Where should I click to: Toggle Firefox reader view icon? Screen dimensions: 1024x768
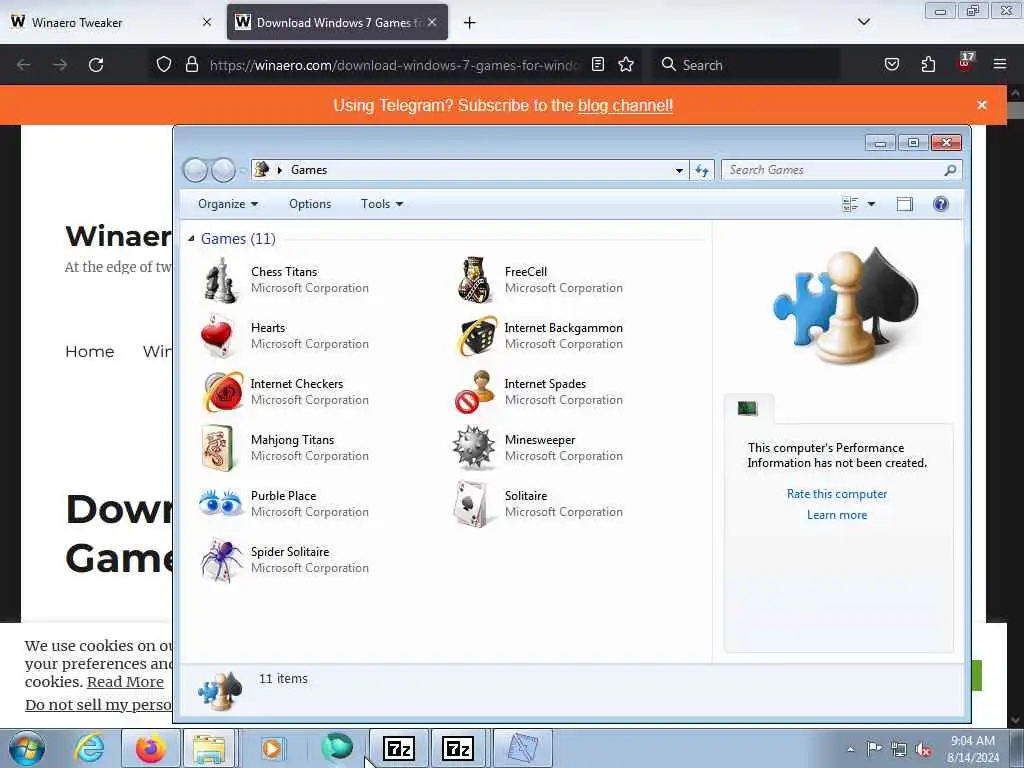click(598, 65)
